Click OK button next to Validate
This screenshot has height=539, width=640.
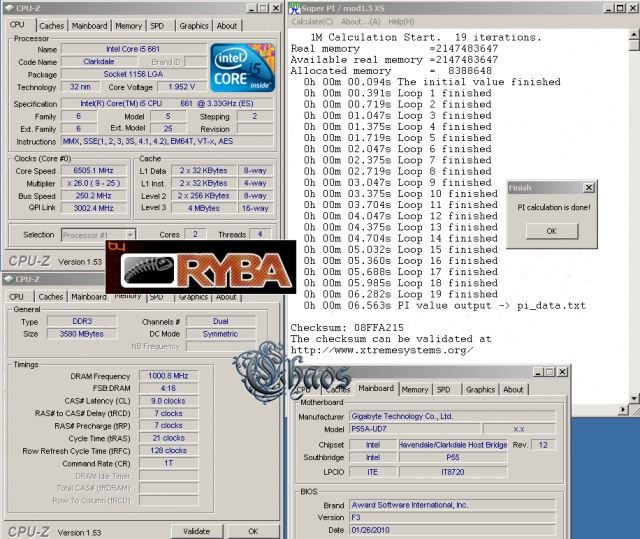click(254, 530)
